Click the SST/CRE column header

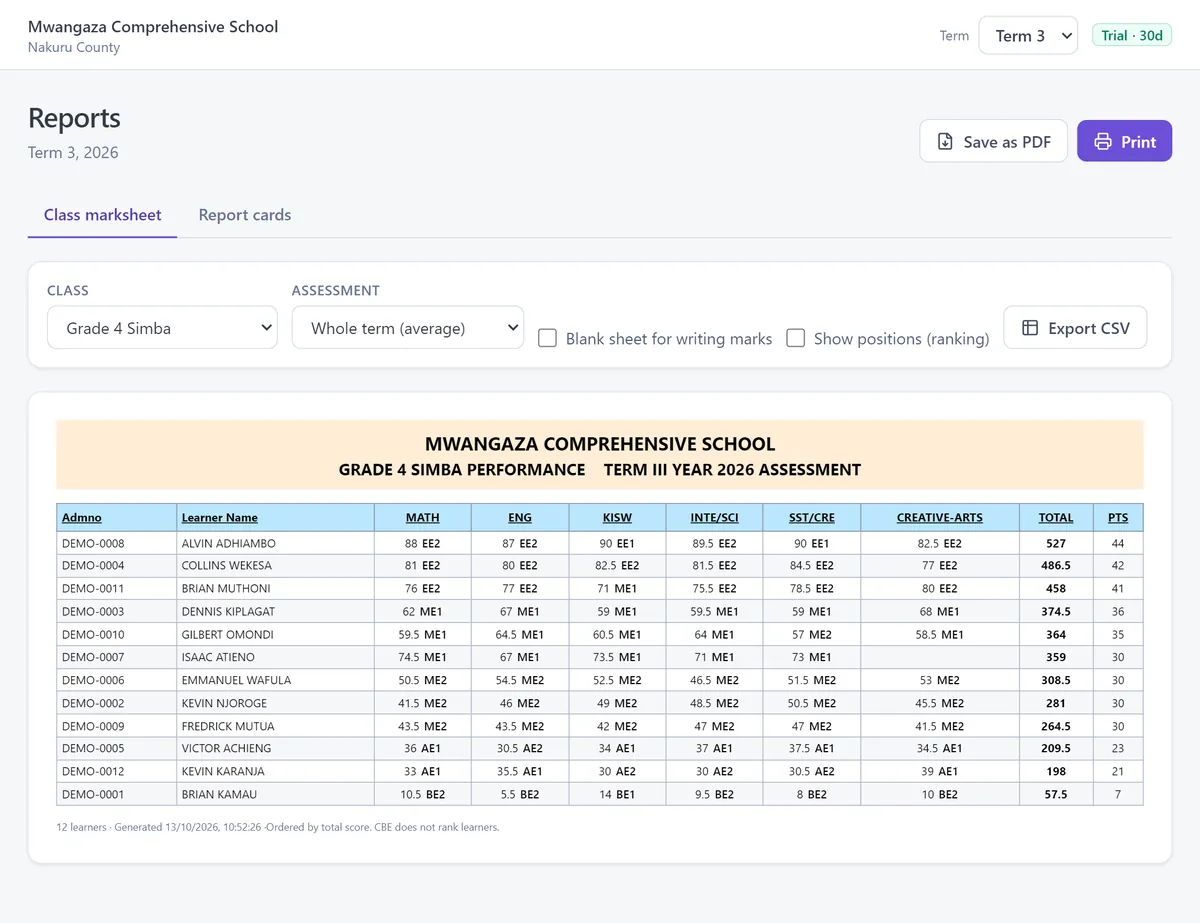[x=811, y=518]
